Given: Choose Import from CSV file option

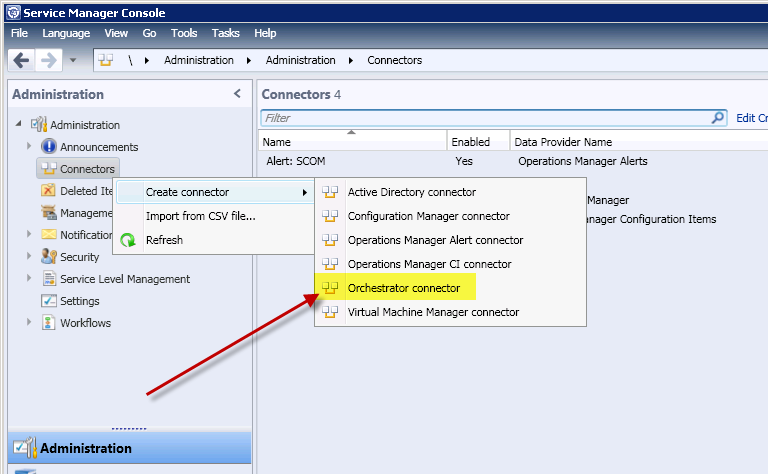Looking at the screenshot, I should [201, 216].
